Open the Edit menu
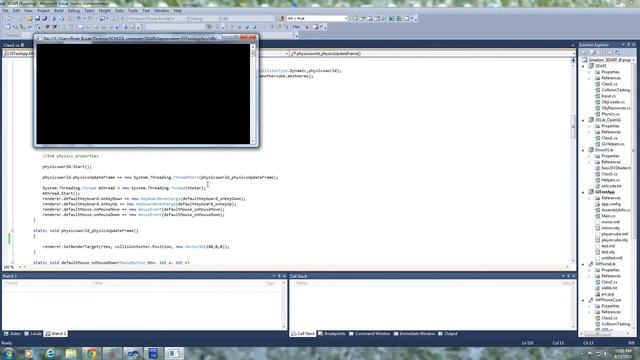Screen dimensions: 640x360 click(16, 11)
